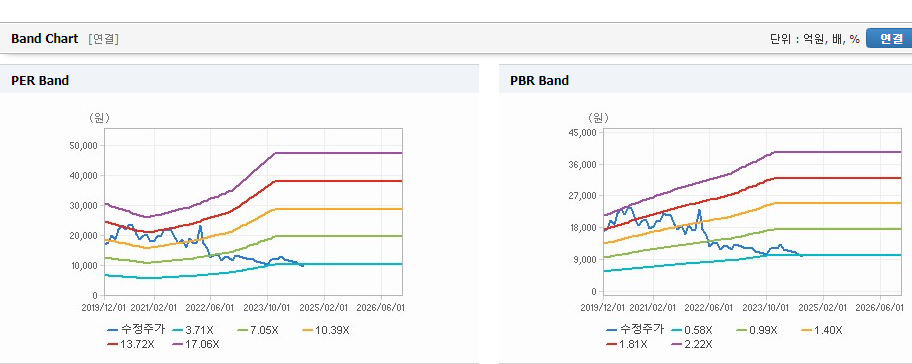Click the 45,000 axis label in PBR chart
The width and height of the screenshot is (912, 364).
[x=583, y=133]
